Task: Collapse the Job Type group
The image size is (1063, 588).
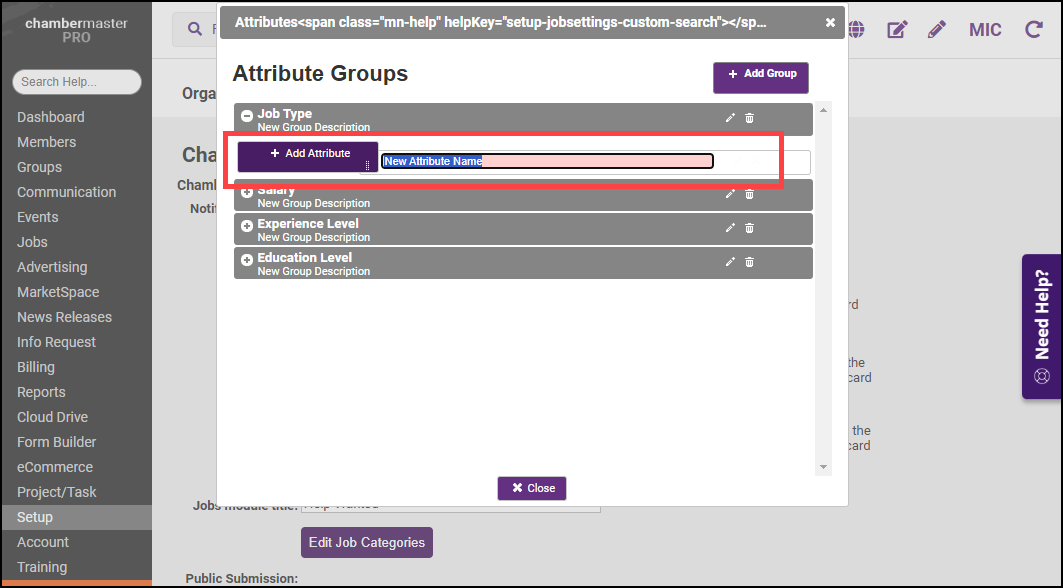Action: (x=247, y=116)
